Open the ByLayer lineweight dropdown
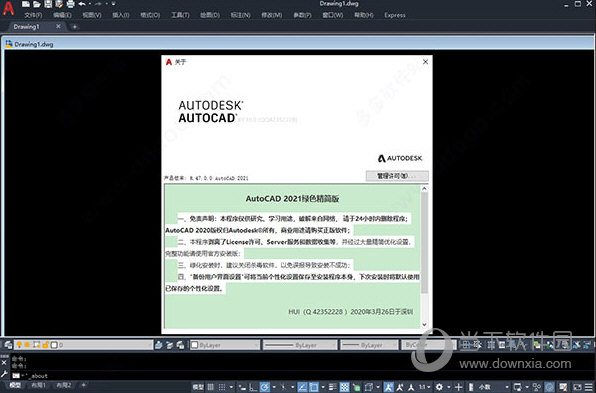Image resolution: width=596 pixels, height=393 pixels. click(369, 345)
